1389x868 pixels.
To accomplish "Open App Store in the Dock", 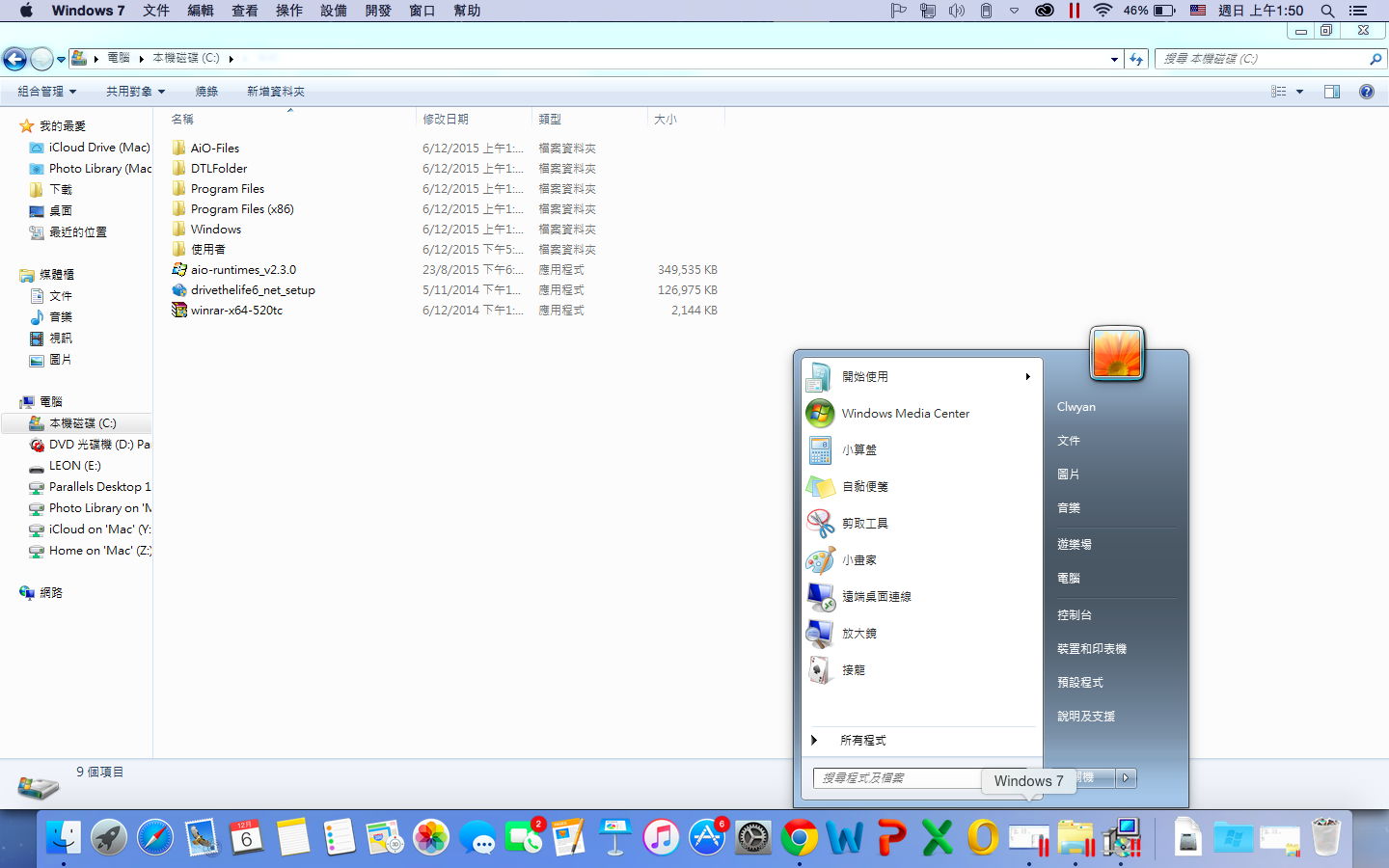I will coord(707,837).
